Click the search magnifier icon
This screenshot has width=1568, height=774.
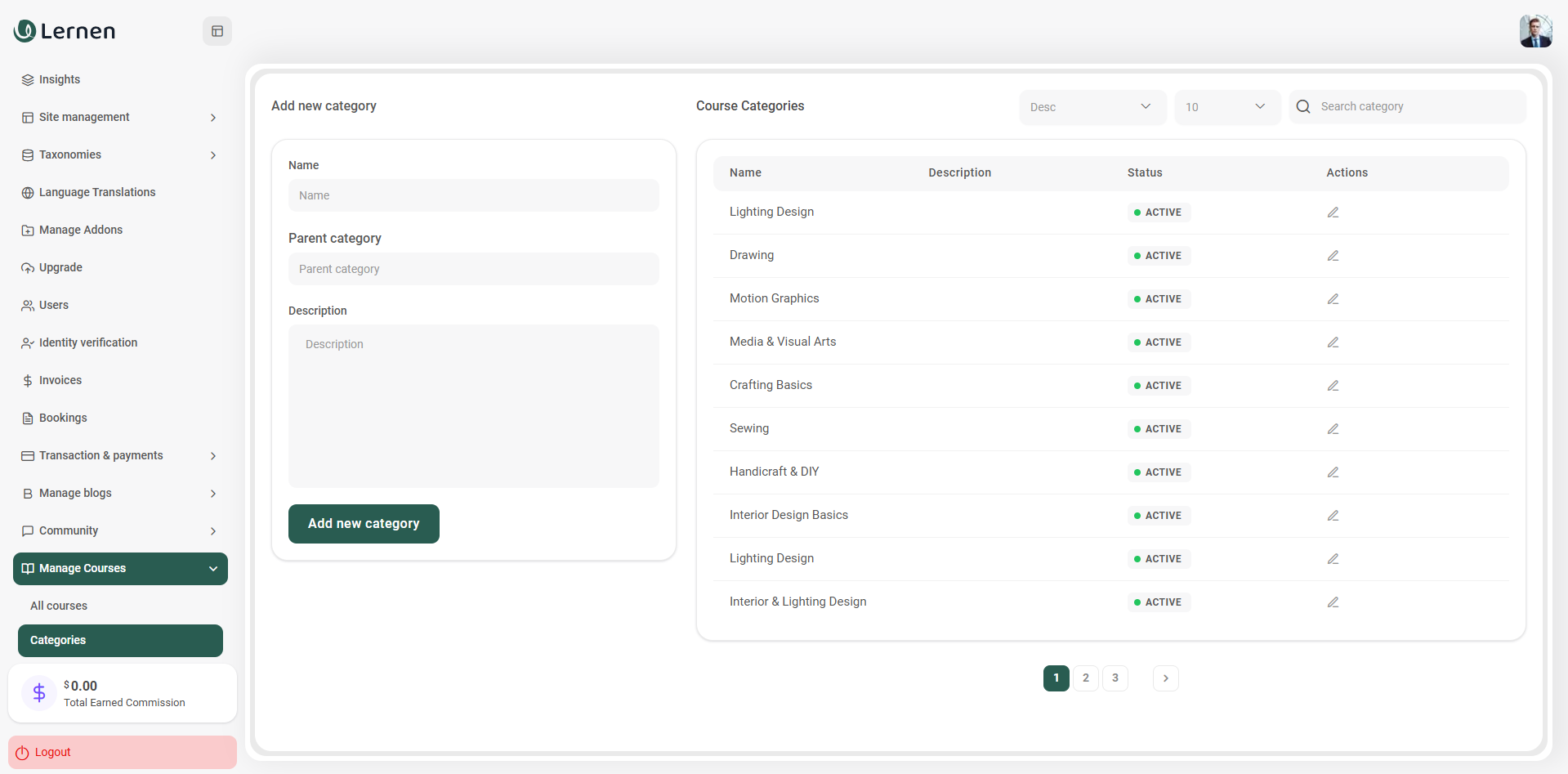point(1303,107)
